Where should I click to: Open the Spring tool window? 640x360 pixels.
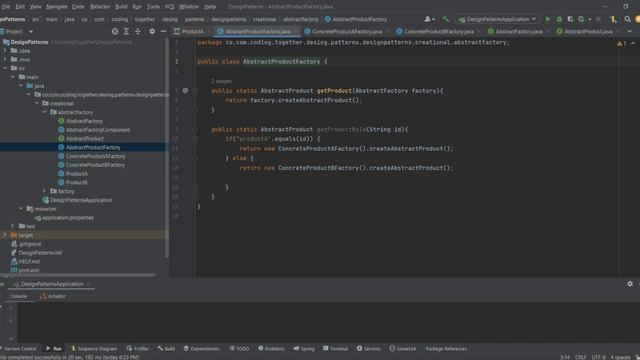[304, 349]
